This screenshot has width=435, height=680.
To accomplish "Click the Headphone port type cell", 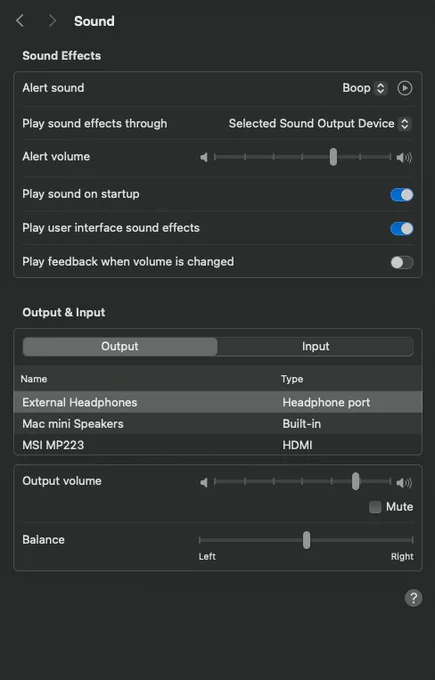I will point(326,402).
